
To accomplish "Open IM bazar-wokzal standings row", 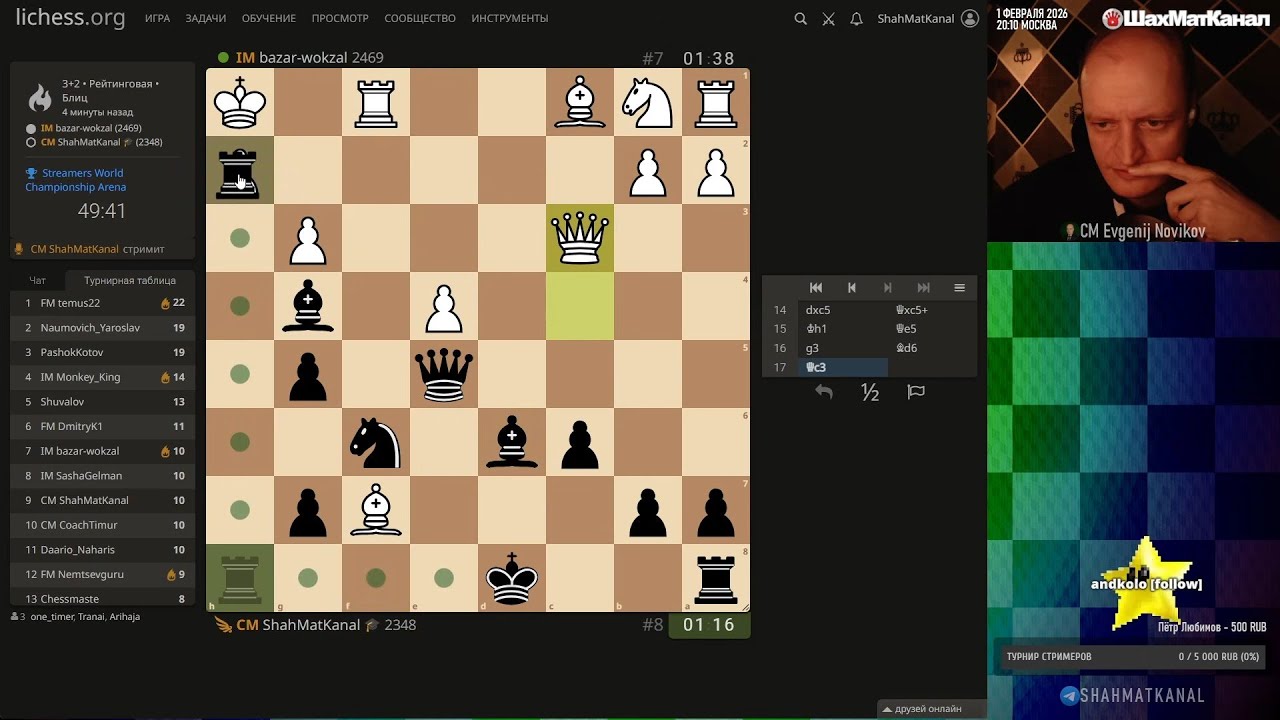I will pyautogui.click(x=104, y=451).
